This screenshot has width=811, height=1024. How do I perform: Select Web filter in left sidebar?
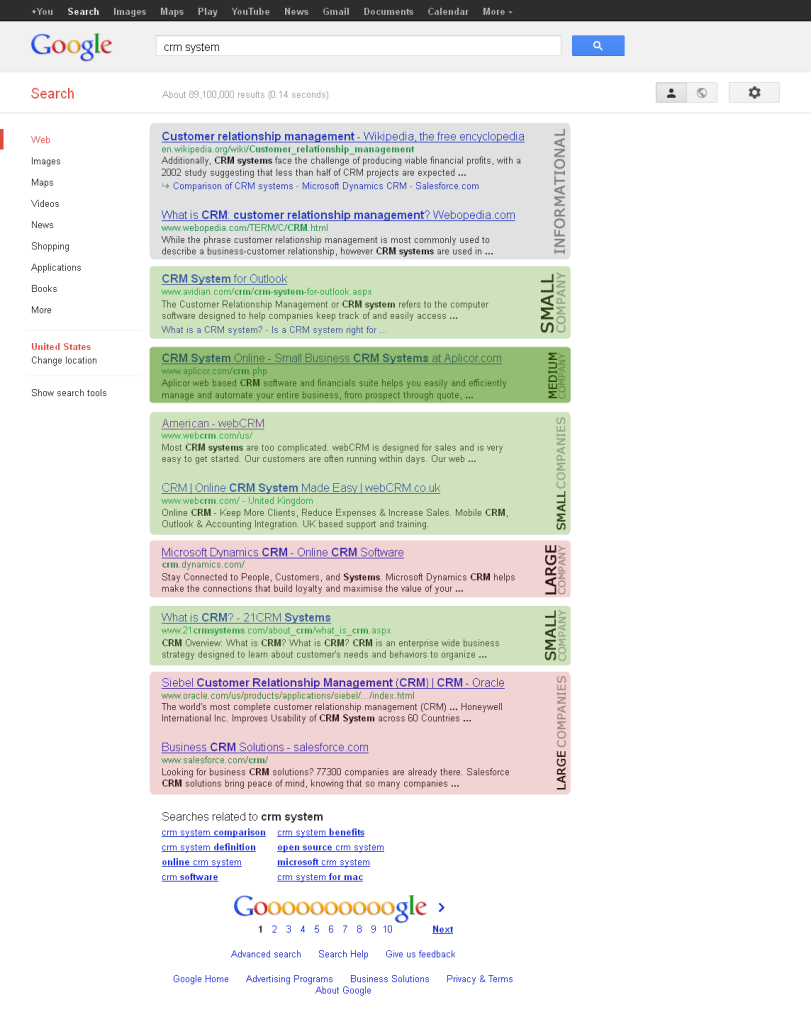(40, 140)
